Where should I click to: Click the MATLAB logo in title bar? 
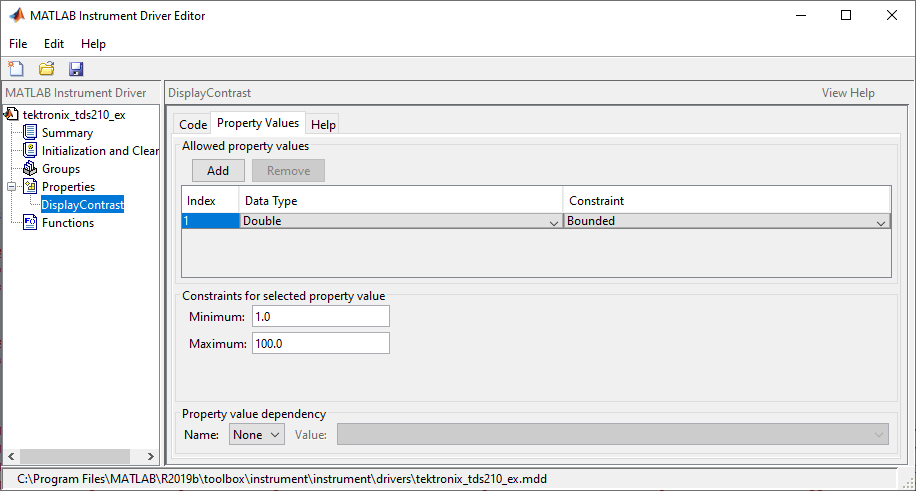pos(16,16)
